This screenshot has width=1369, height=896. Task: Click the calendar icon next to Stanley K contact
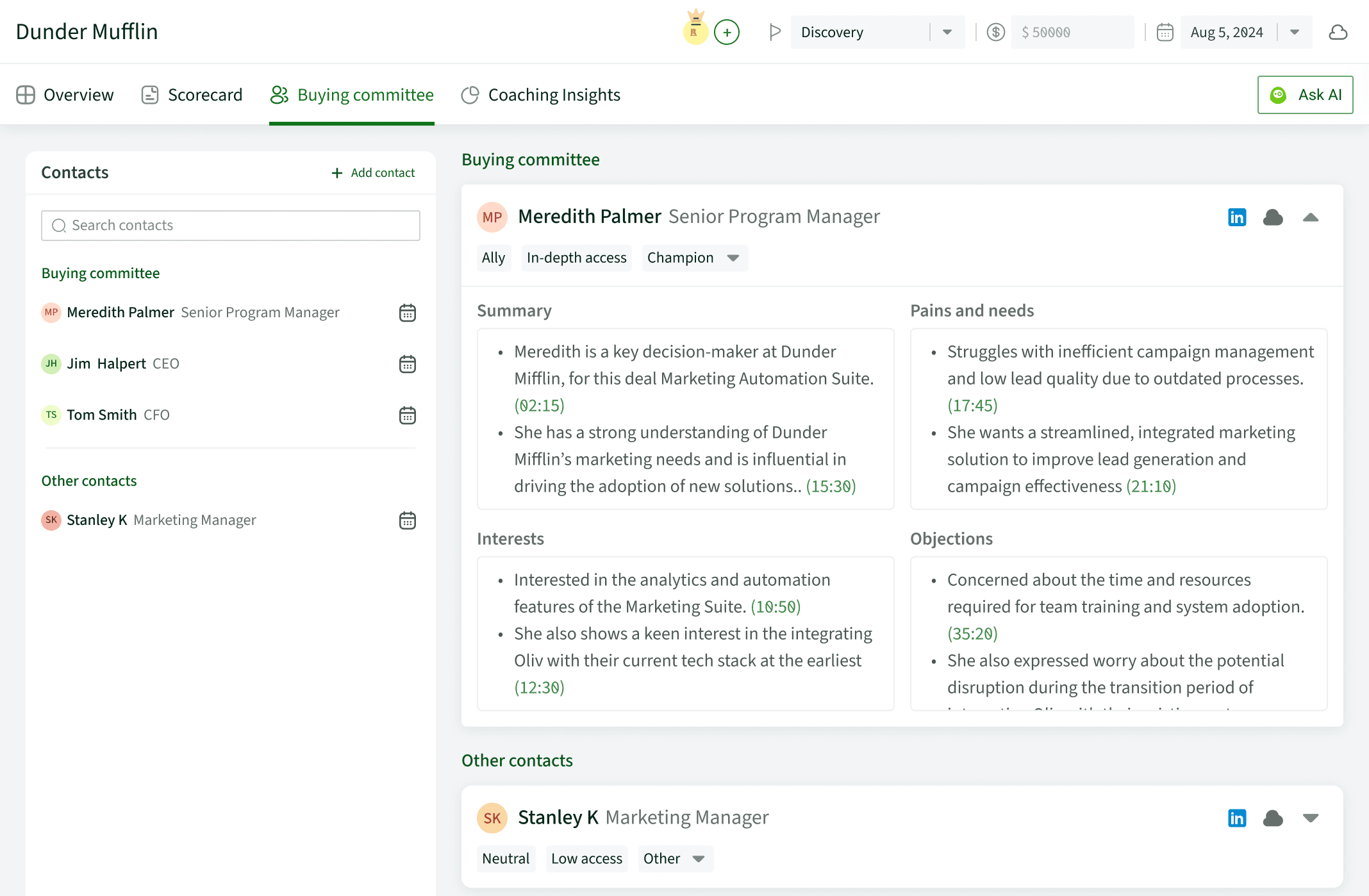(408, 520)
